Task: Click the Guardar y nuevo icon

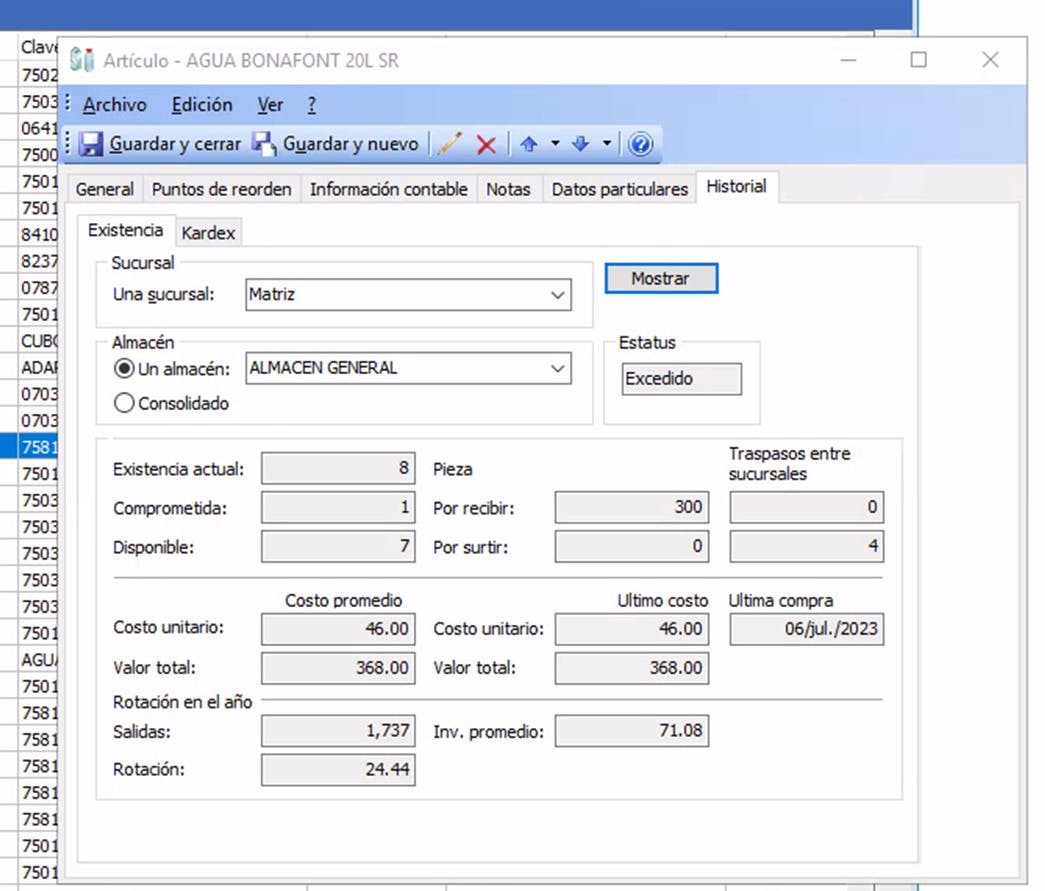Action: 264,144
